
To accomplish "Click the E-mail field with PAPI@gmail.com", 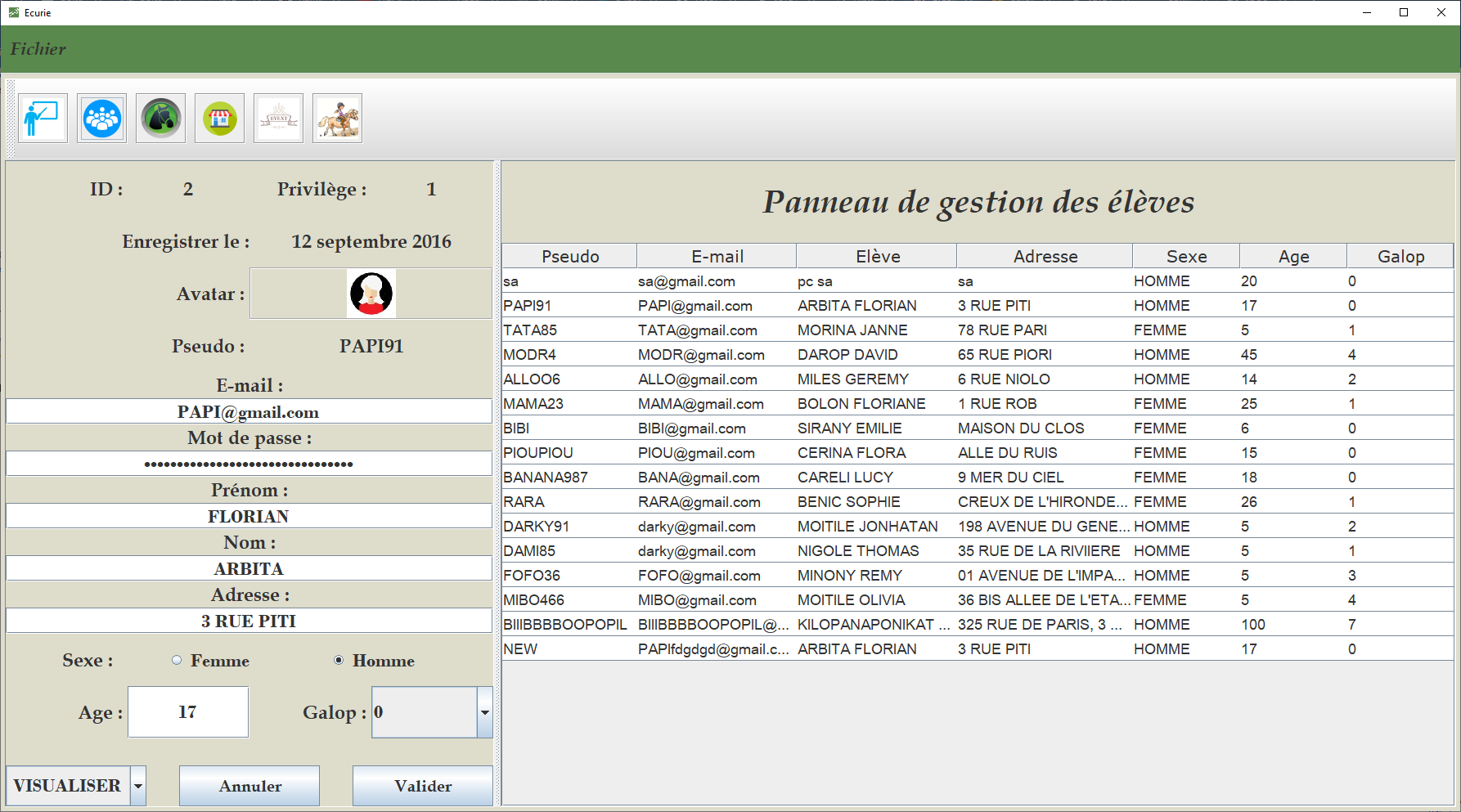I will [249, 412].
